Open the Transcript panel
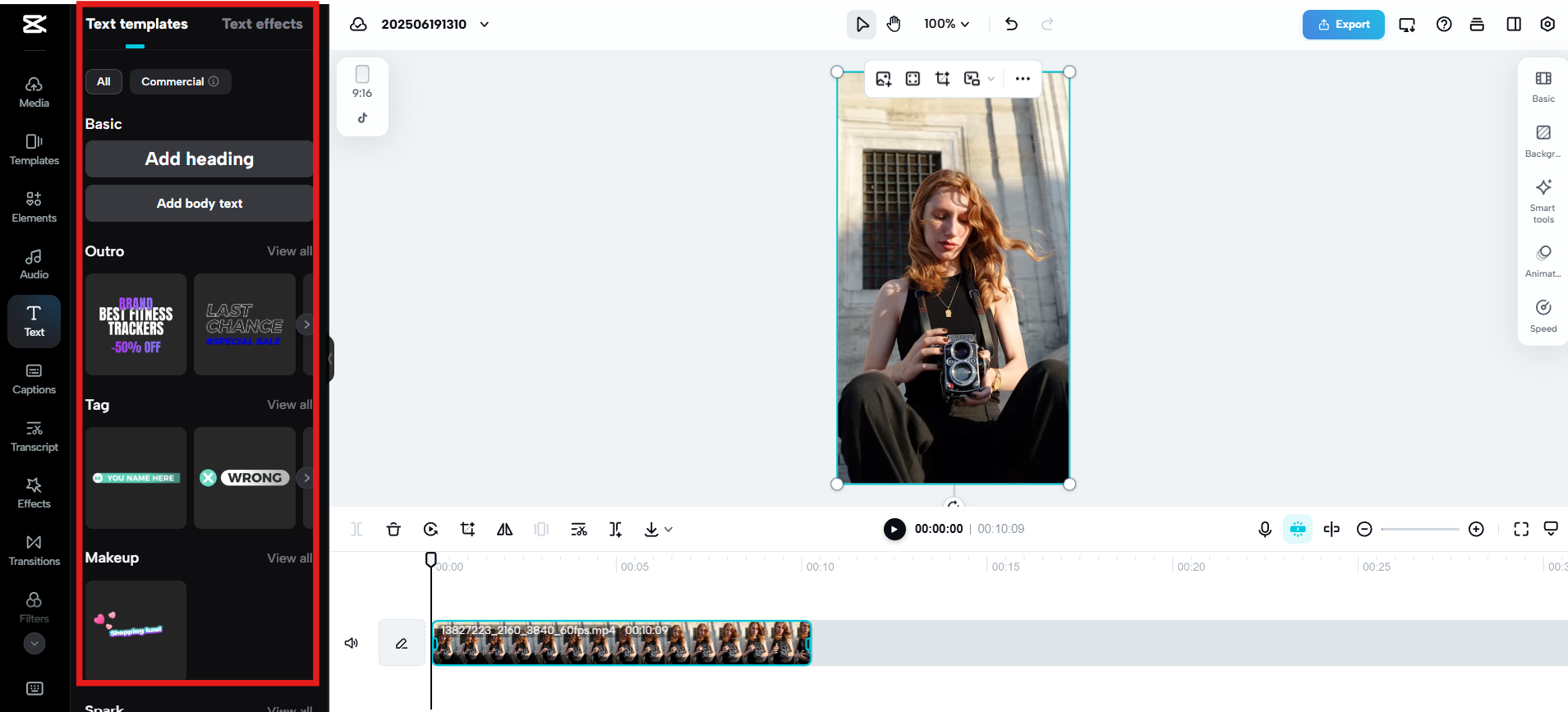Screen dimensions: 1568x712 tap(34, 437)
